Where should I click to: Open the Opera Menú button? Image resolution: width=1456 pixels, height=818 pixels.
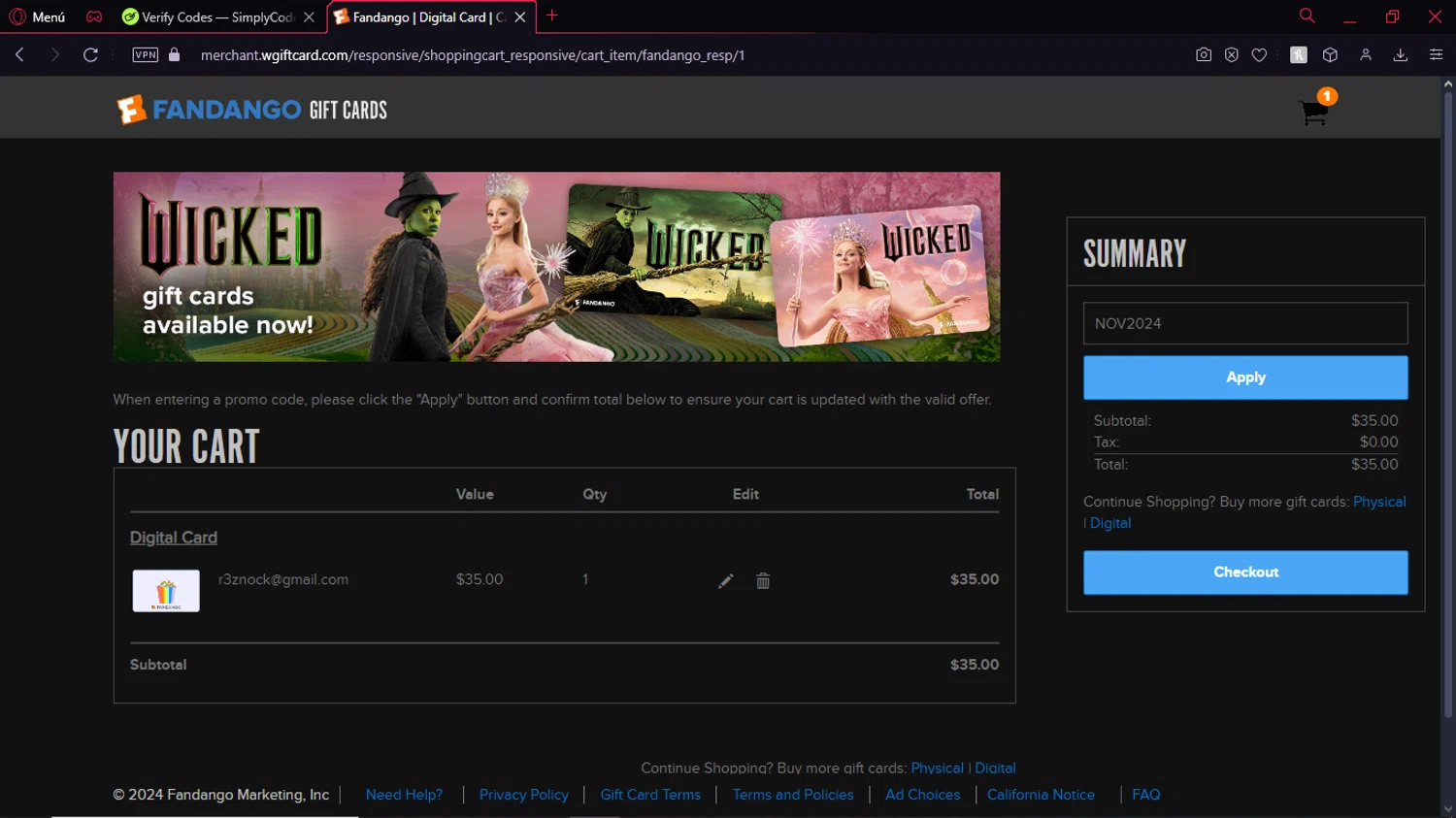(37, 16)
